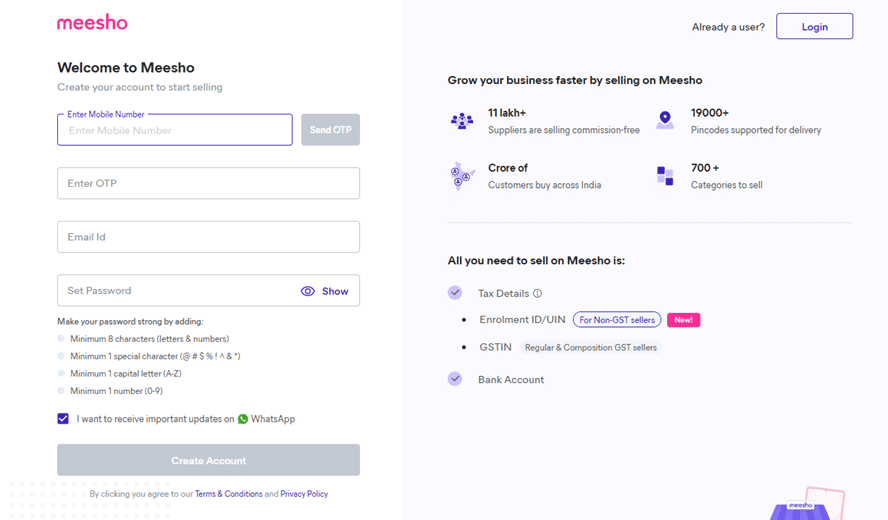
Task: Click Show to reveal the password
Action: 335,291
